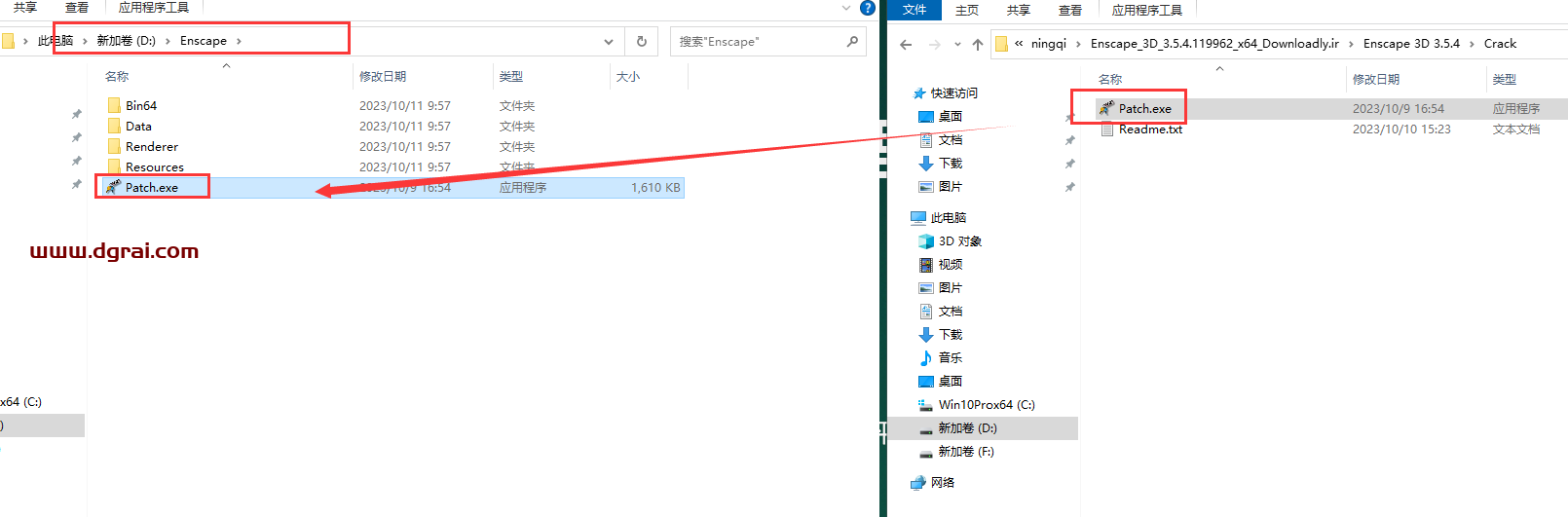Select Patch.exe icon in Enscape folder
Viewport: 1568px width, 517px height.
point(114,187)
